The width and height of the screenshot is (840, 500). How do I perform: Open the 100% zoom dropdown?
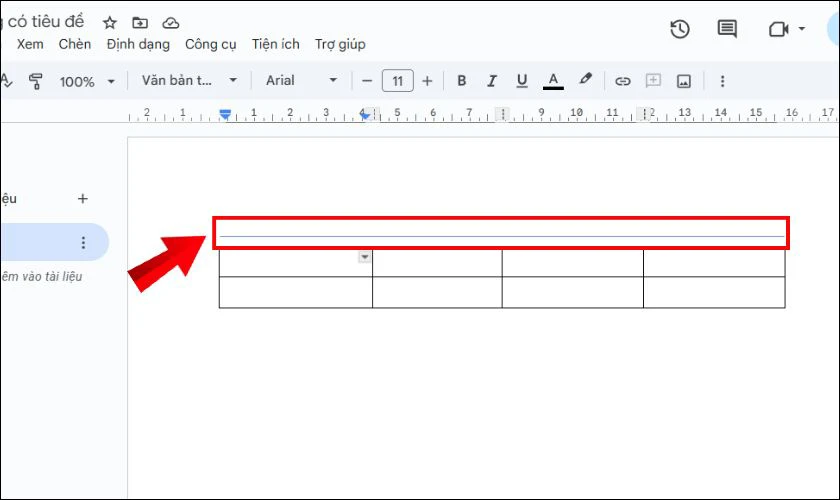click(x=87, y=81)
